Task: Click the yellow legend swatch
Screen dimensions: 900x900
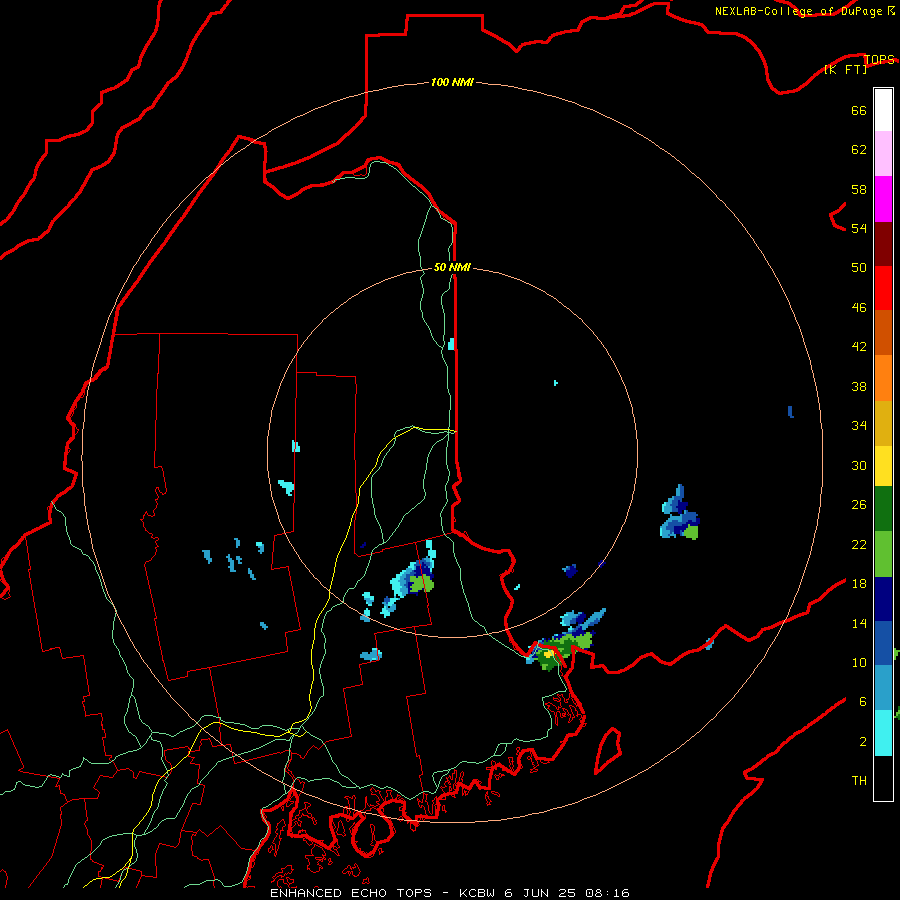Action: 883,466
